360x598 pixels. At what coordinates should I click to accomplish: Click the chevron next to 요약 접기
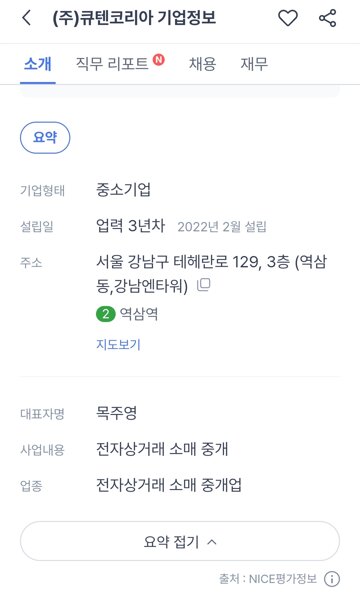pyautogui.click(x=212, y=542)
